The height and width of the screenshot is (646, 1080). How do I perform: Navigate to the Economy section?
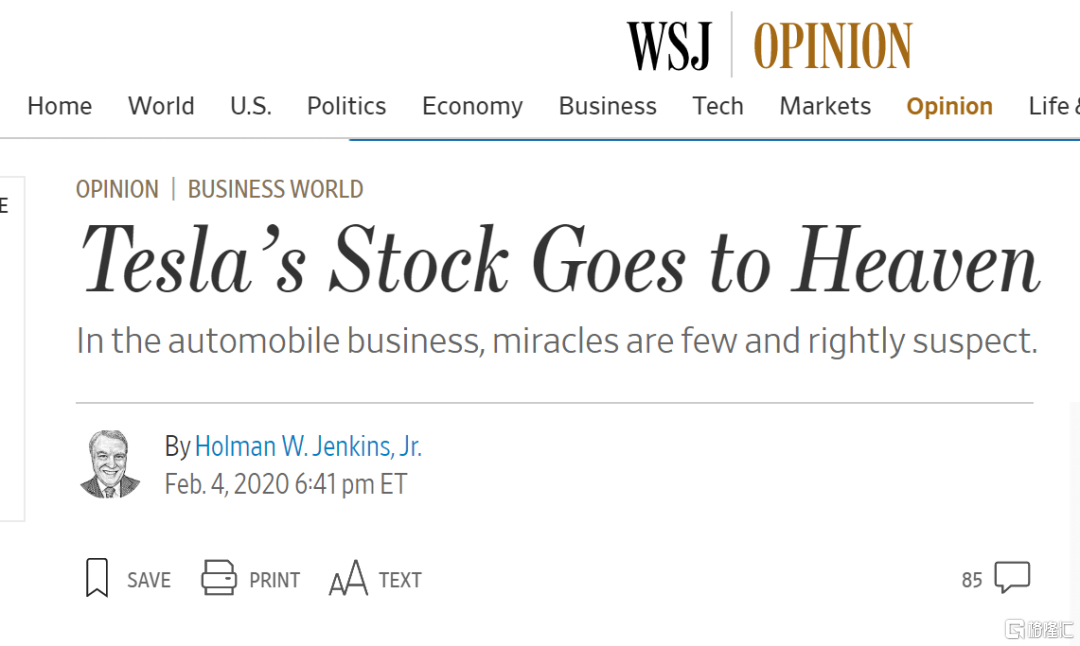pyautogui.click(x=472, y=106)
